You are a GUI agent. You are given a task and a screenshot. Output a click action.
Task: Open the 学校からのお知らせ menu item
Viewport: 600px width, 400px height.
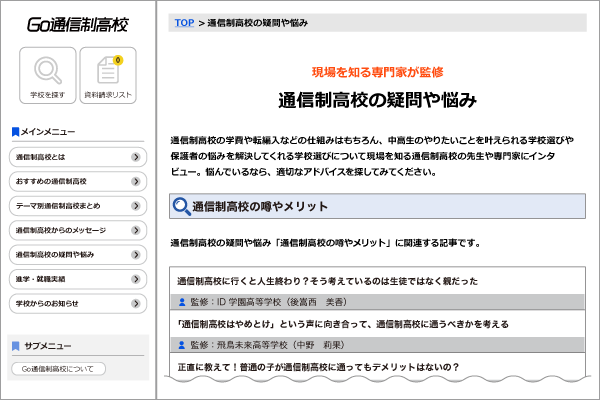click(78, 304)
